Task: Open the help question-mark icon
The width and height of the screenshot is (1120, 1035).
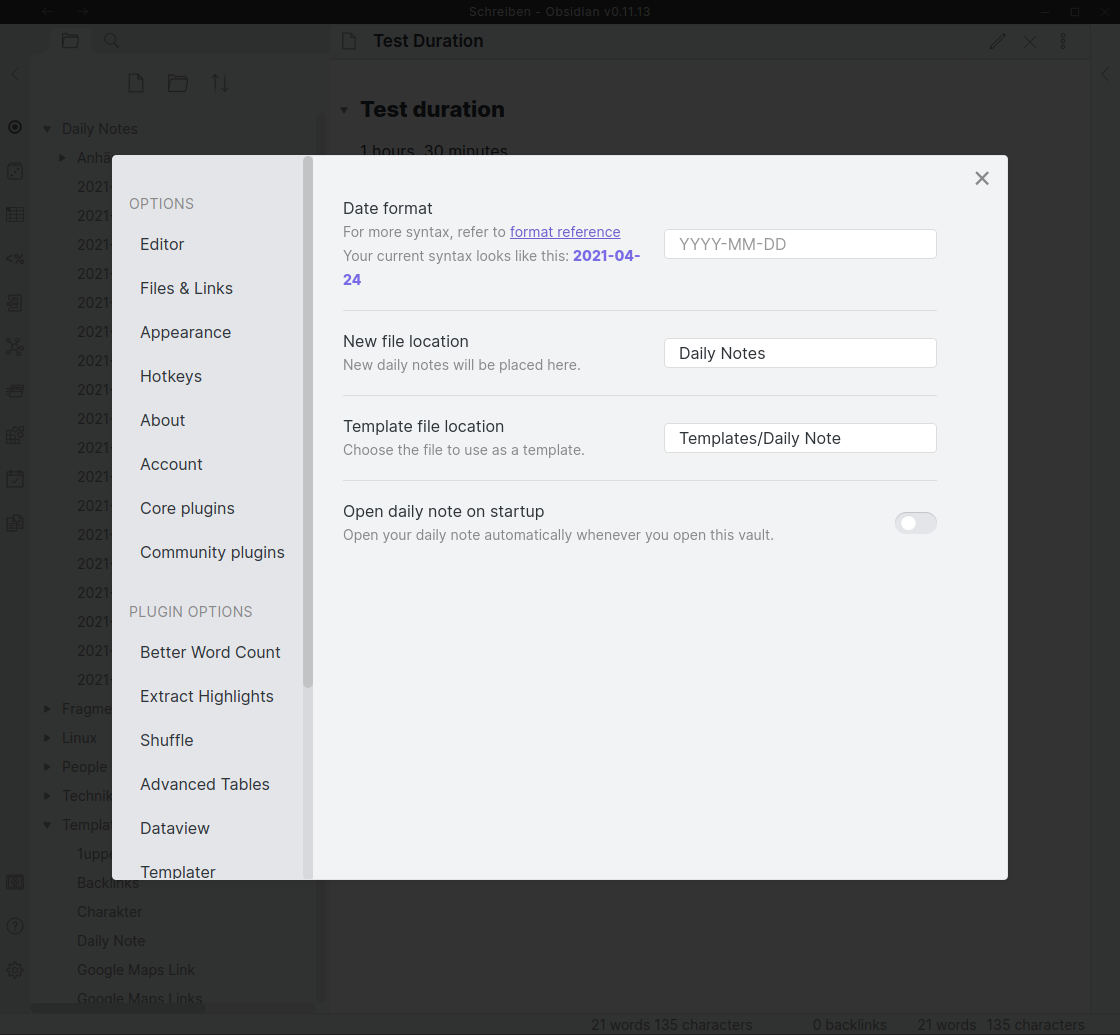Action: click(15, 928)
